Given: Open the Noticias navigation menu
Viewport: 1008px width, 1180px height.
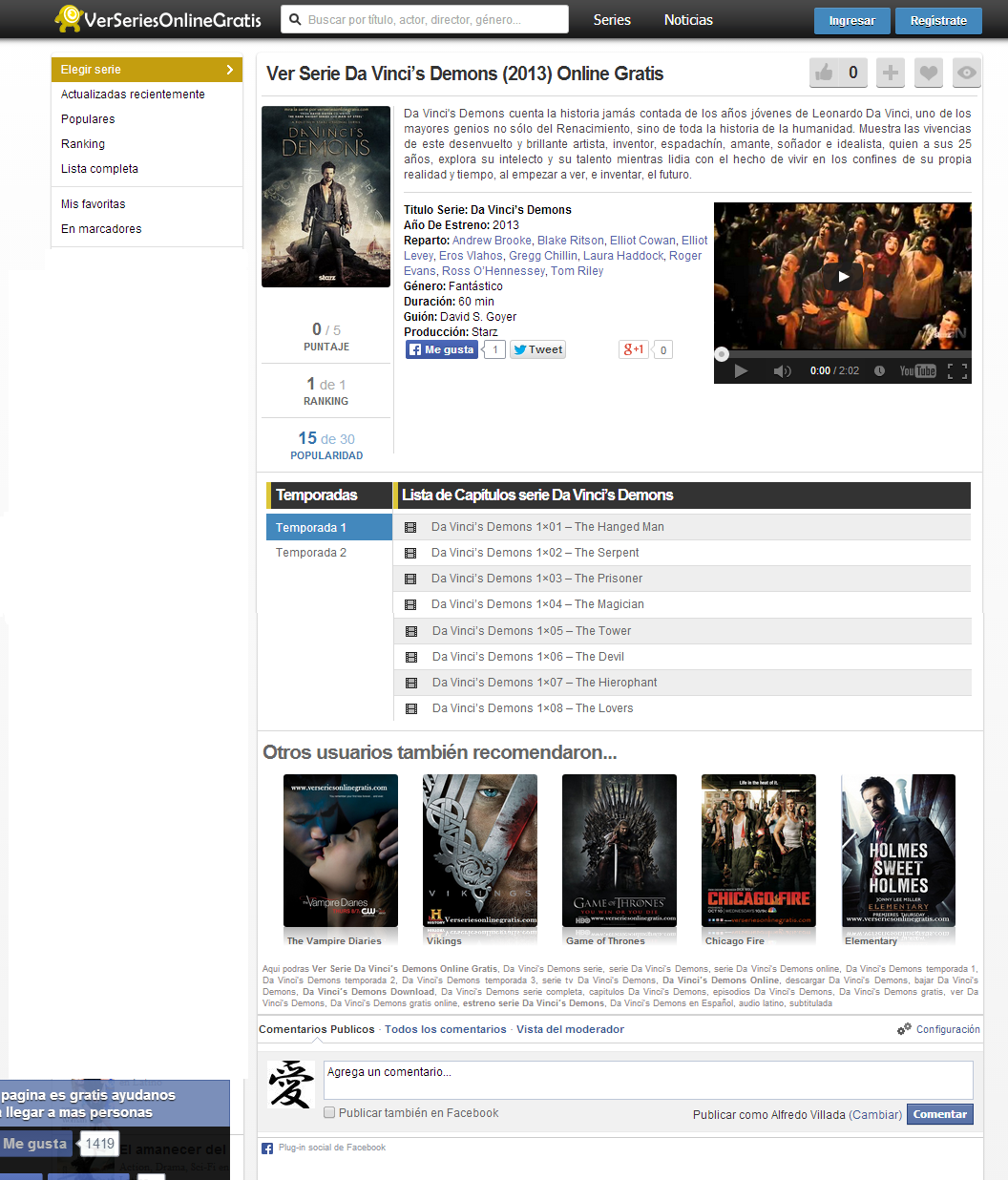Looking at the screenshot, I should (x=688, y=20).
